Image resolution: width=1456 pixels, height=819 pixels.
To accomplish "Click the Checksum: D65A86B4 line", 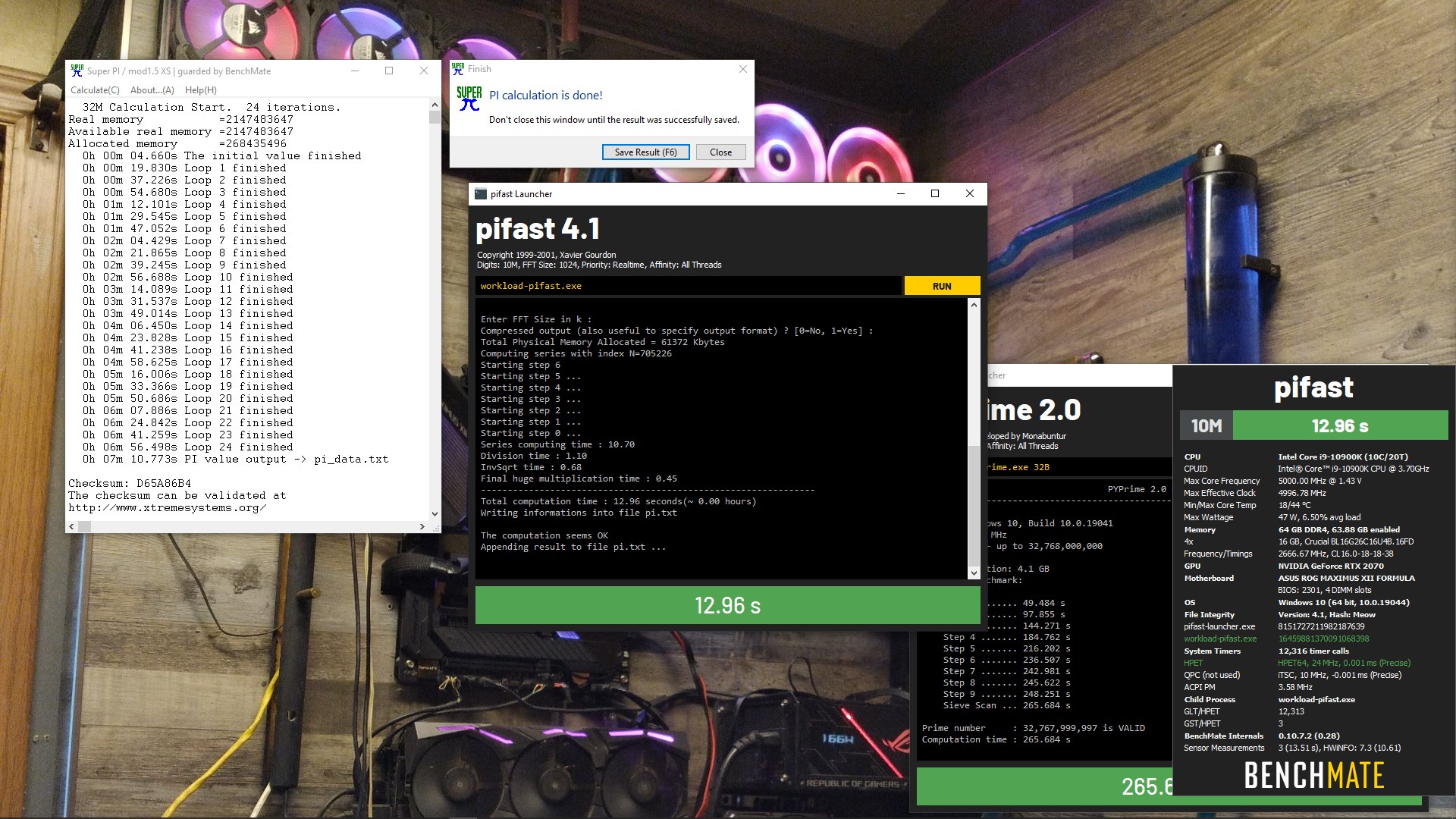I will (x=130, y=483).
